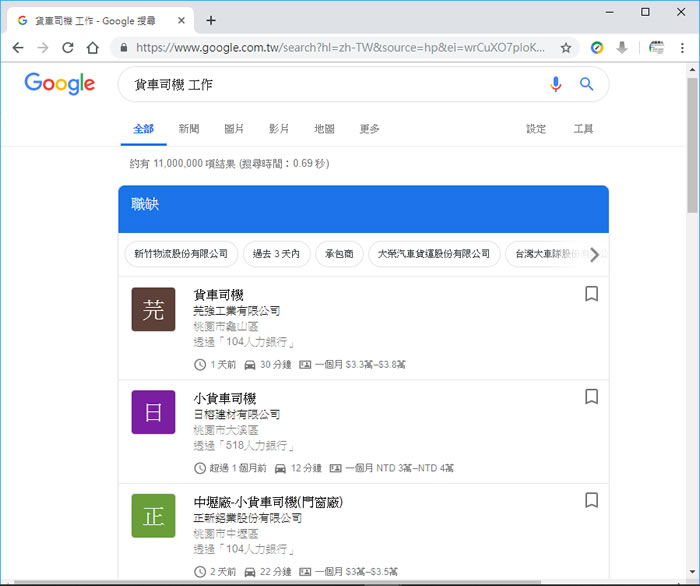Click the green 正 company logo tile
Image resolution: width=700 pixels, height=586 pixels.
[x=153, y=515]
